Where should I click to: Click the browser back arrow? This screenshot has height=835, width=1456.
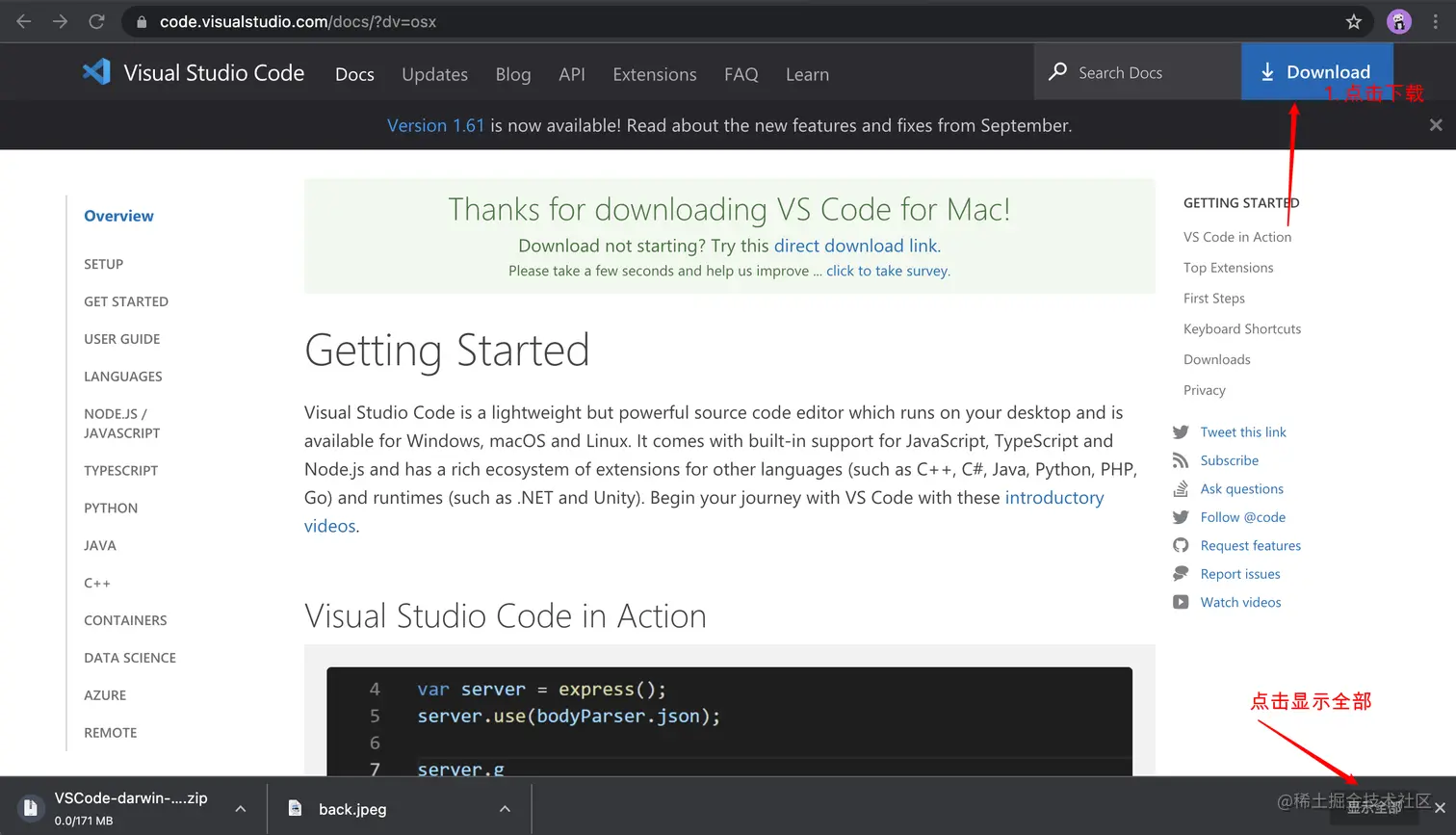[24, 21]
